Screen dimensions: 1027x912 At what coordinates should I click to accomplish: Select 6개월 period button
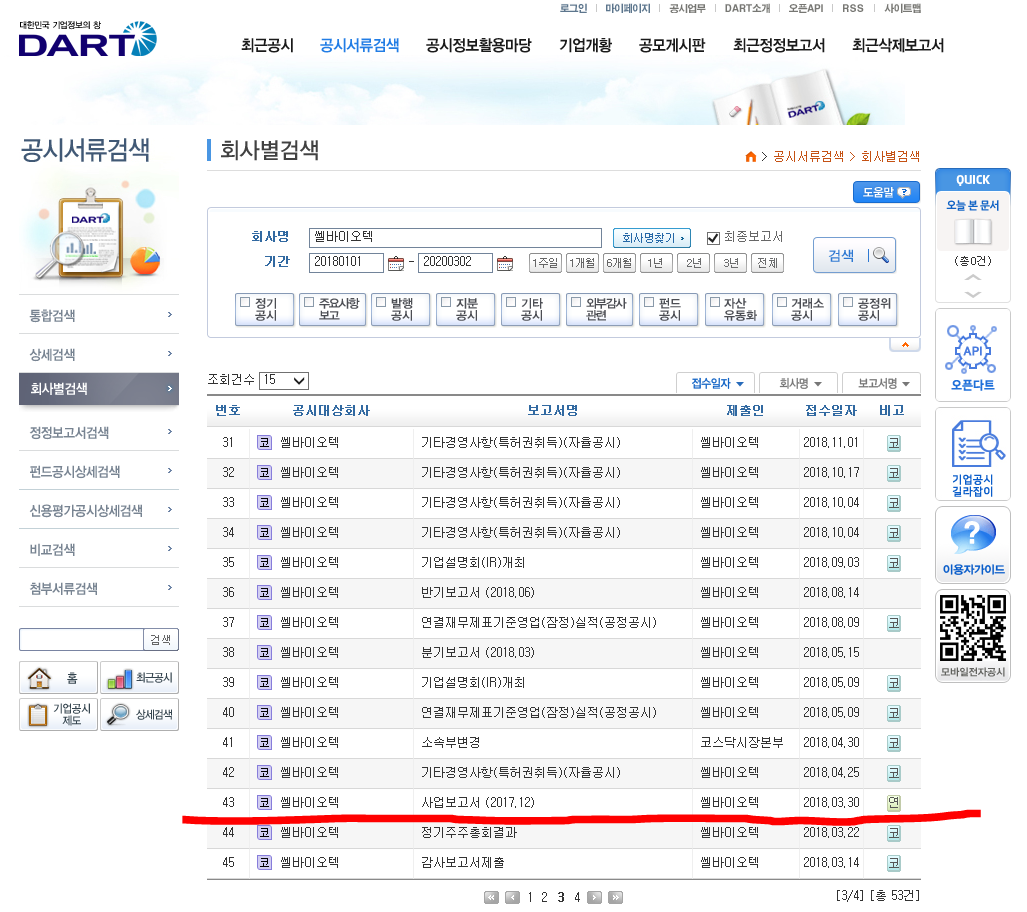(620, 263)
